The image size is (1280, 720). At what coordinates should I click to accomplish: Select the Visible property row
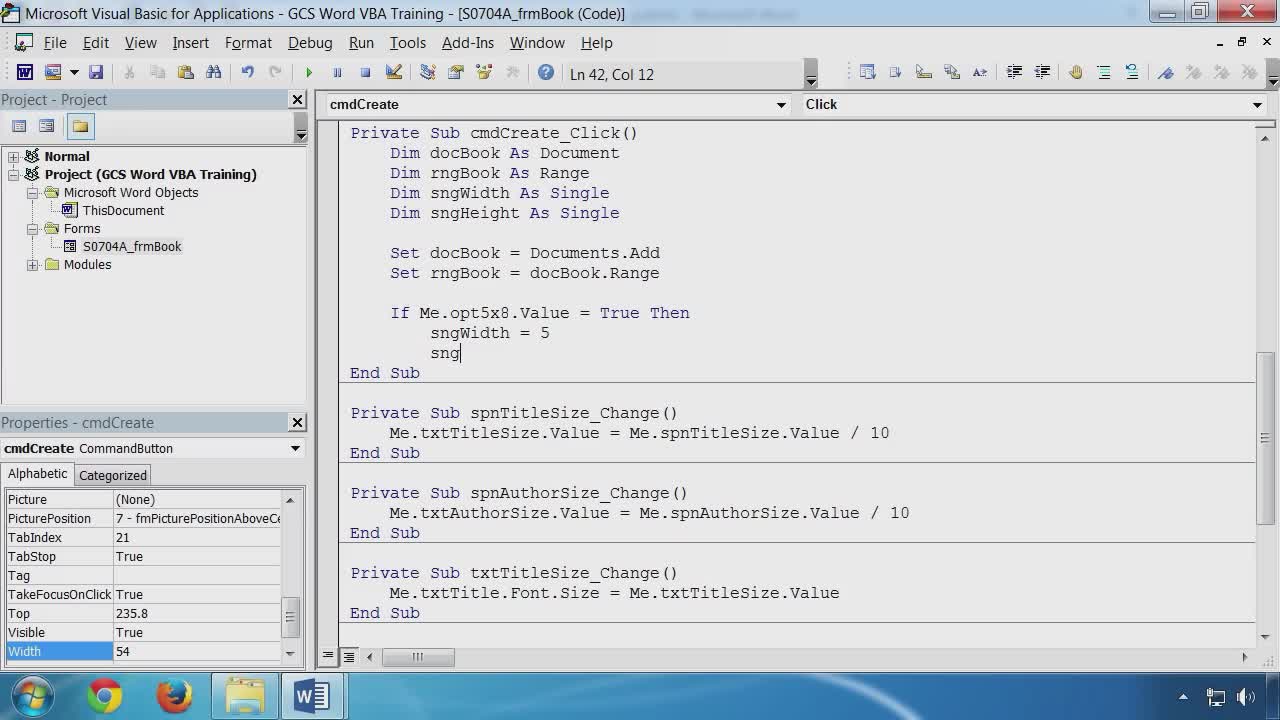[143, 632]
